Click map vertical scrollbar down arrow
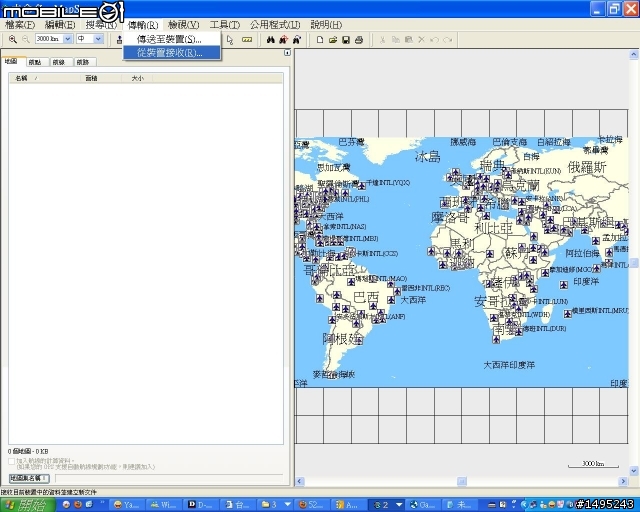Screen dimensions: 640x512 click(633, 471)
